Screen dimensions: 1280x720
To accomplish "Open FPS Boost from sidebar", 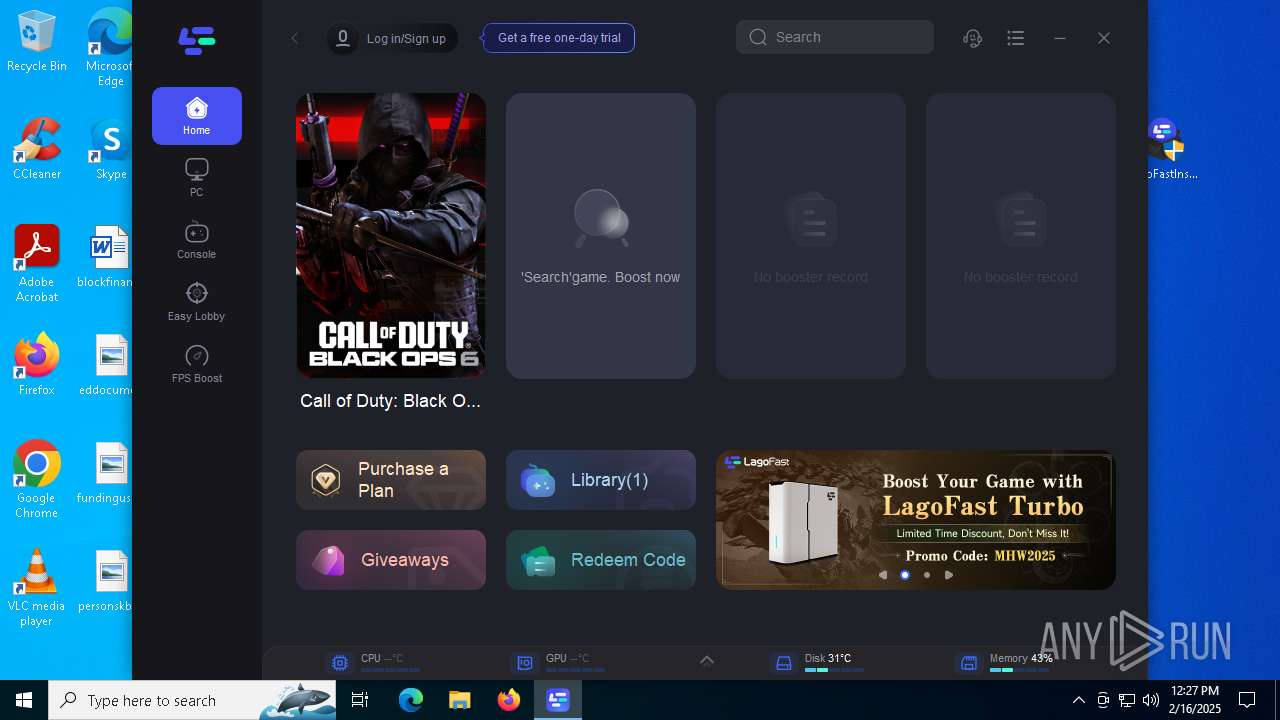I will 197,364.
